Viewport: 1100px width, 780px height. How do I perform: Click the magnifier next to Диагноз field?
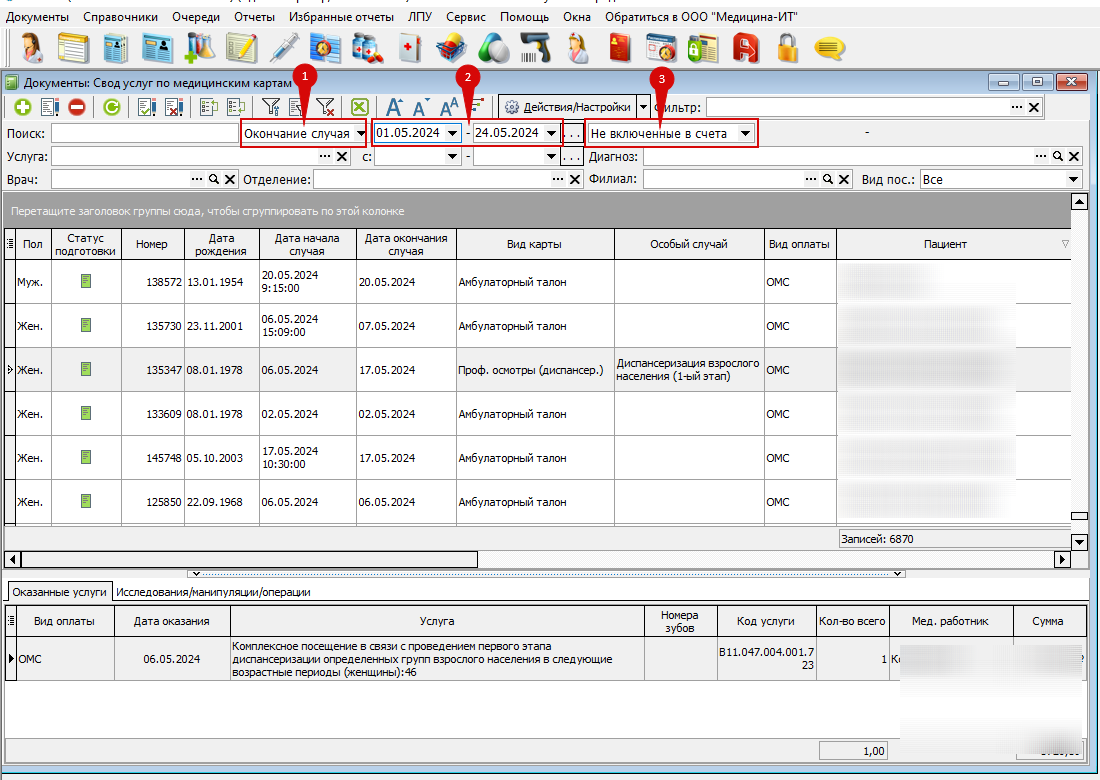pyautogui.click(x=1058, y=156)
